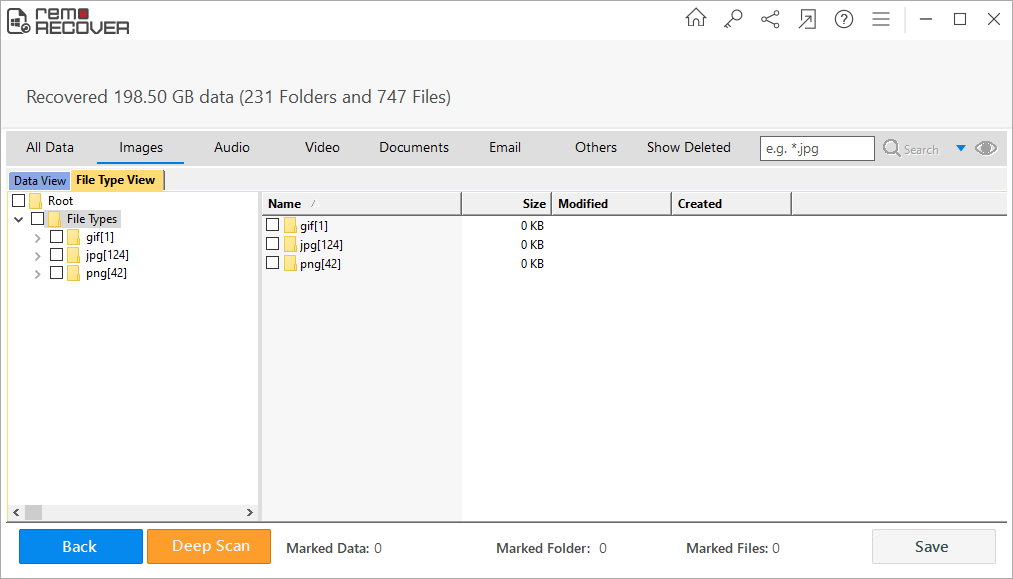Click the share icon in title bar

click(770, 19)
